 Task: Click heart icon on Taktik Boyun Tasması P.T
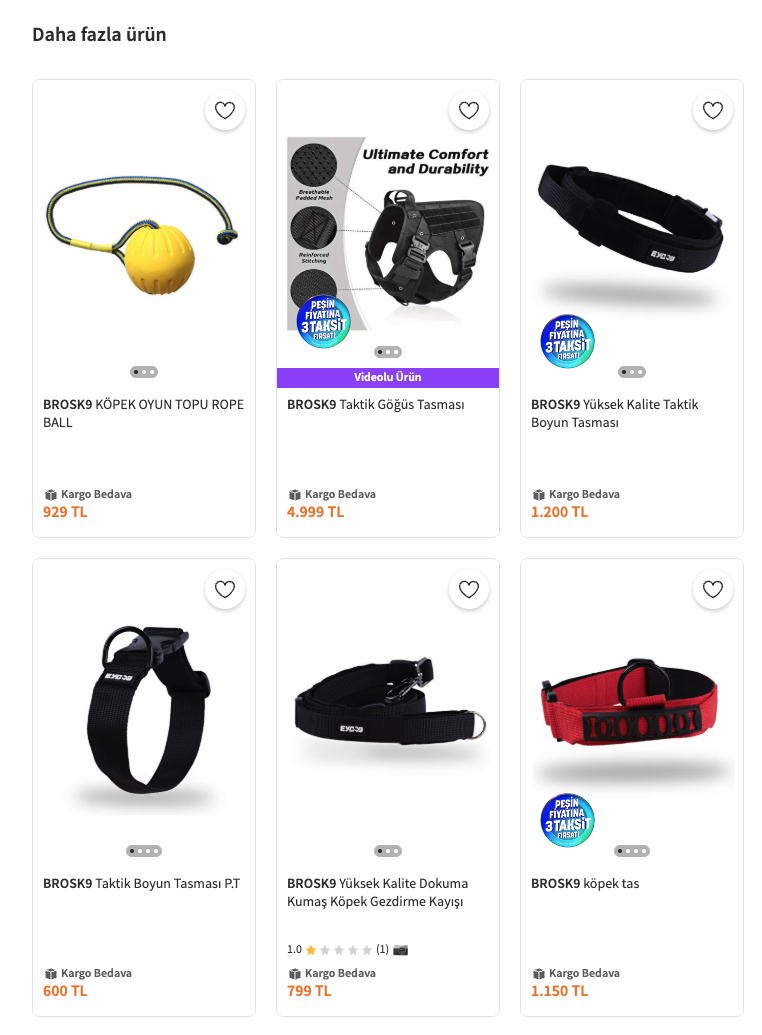225,589
